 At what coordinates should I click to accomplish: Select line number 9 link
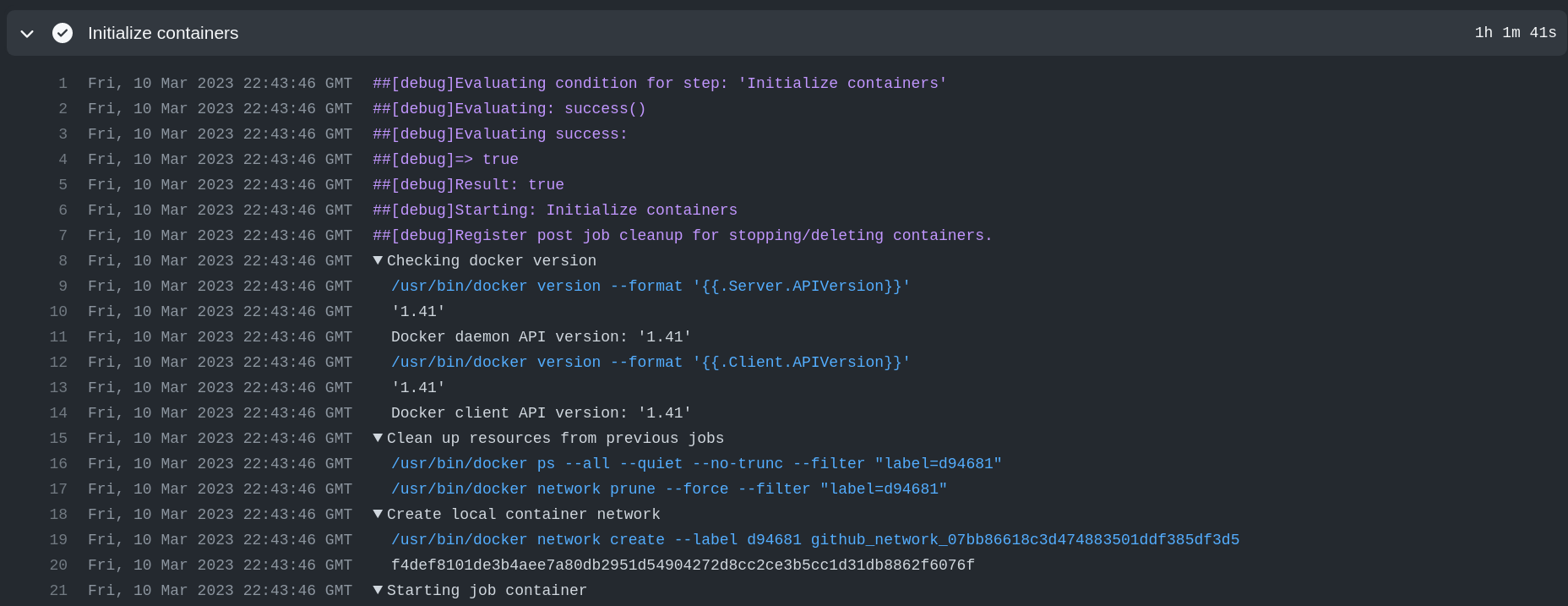[63, 287]
